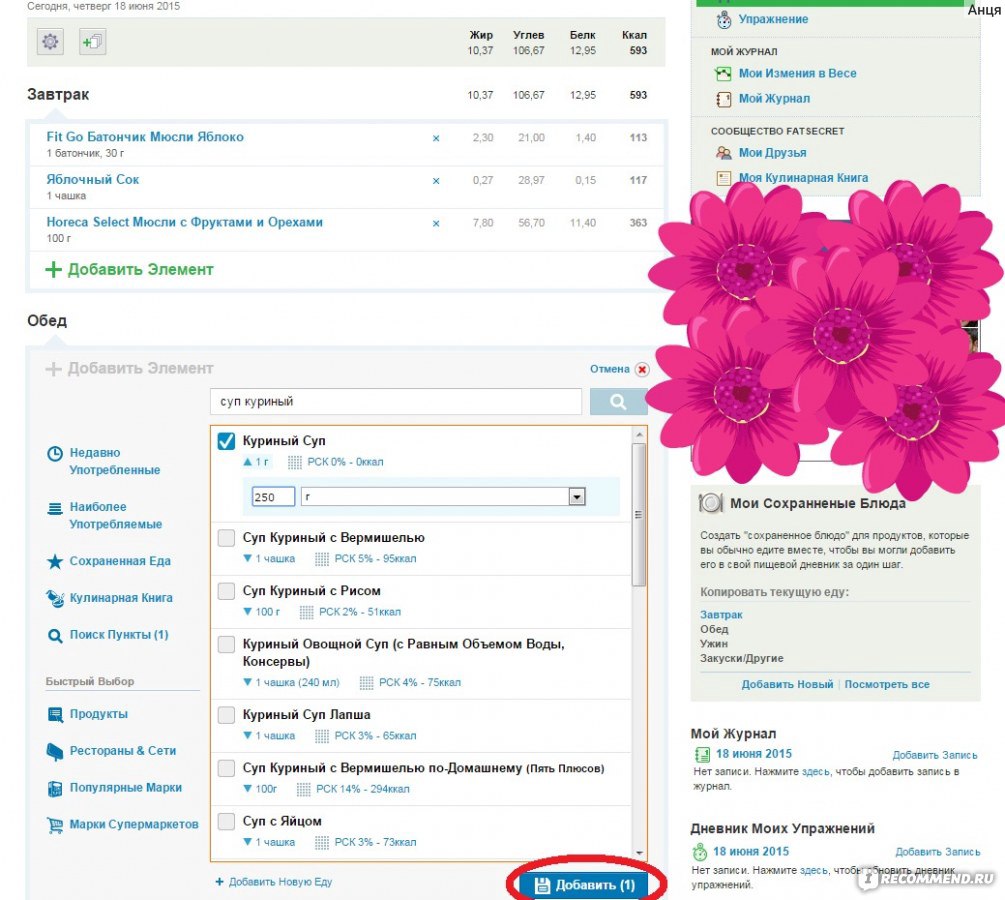Image resolution: width=1005 pixels, height=900 pixels.
Task: Open Кулинарная Книга in left sidebar
Action: (120, 598)
